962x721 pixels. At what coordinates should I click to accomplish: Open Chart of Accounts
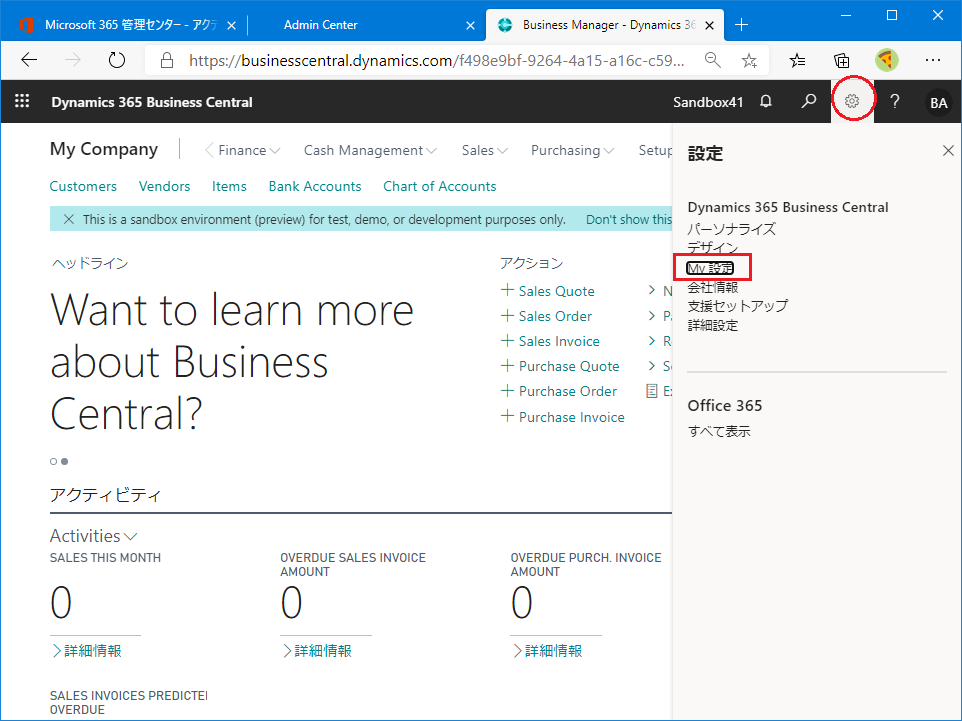point(440,186)
